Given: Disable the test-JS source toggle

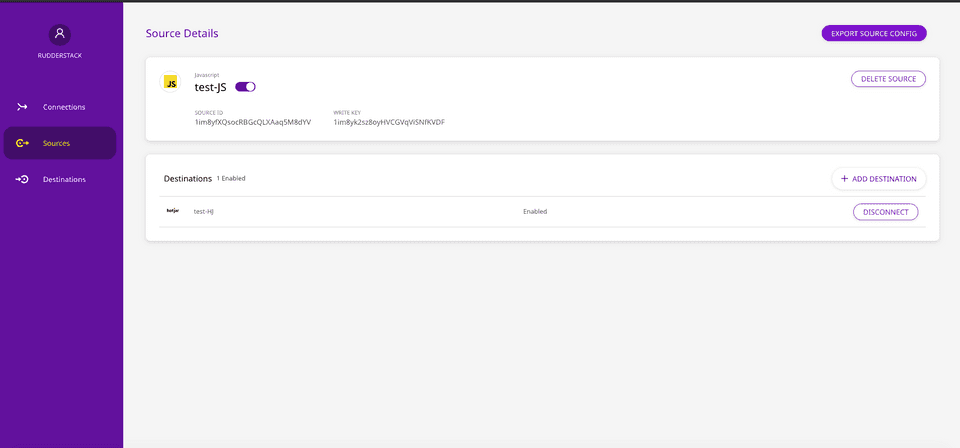Looking at the screenshot, I should pyautogui.click(x=245, y=87).
